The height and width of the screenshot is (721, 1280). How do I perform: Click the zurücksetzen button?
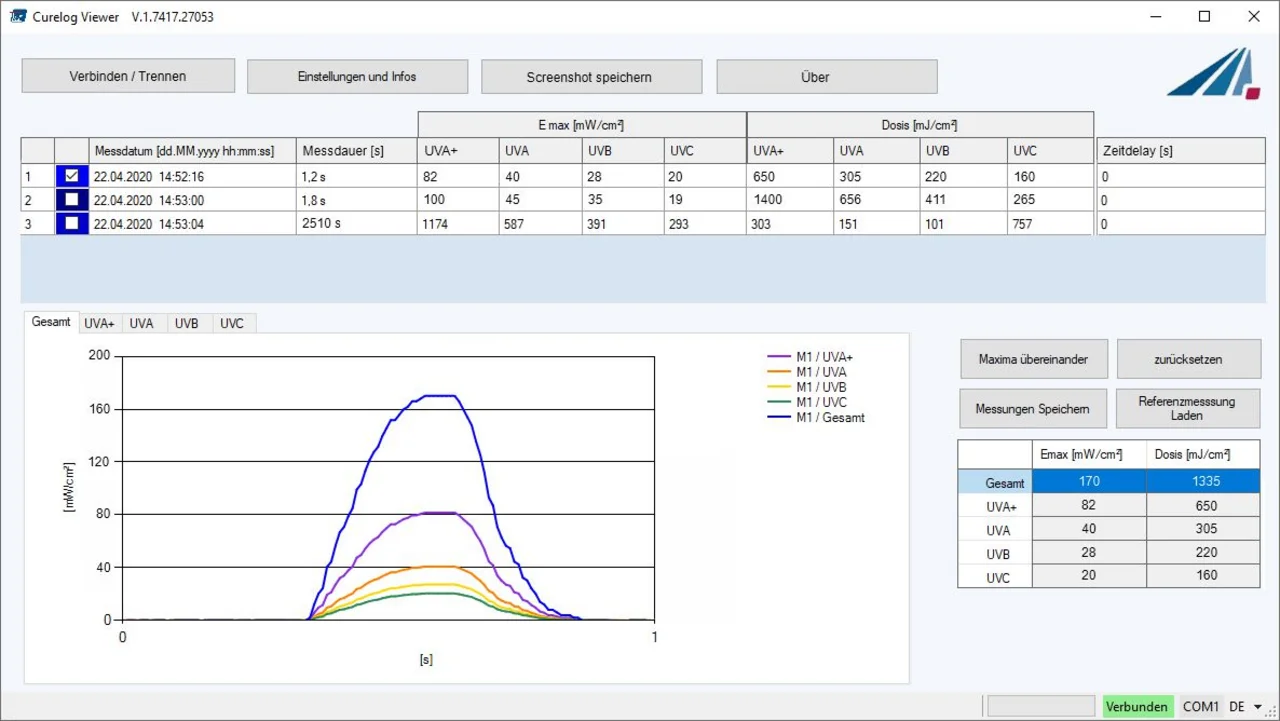pos(1188,359)
